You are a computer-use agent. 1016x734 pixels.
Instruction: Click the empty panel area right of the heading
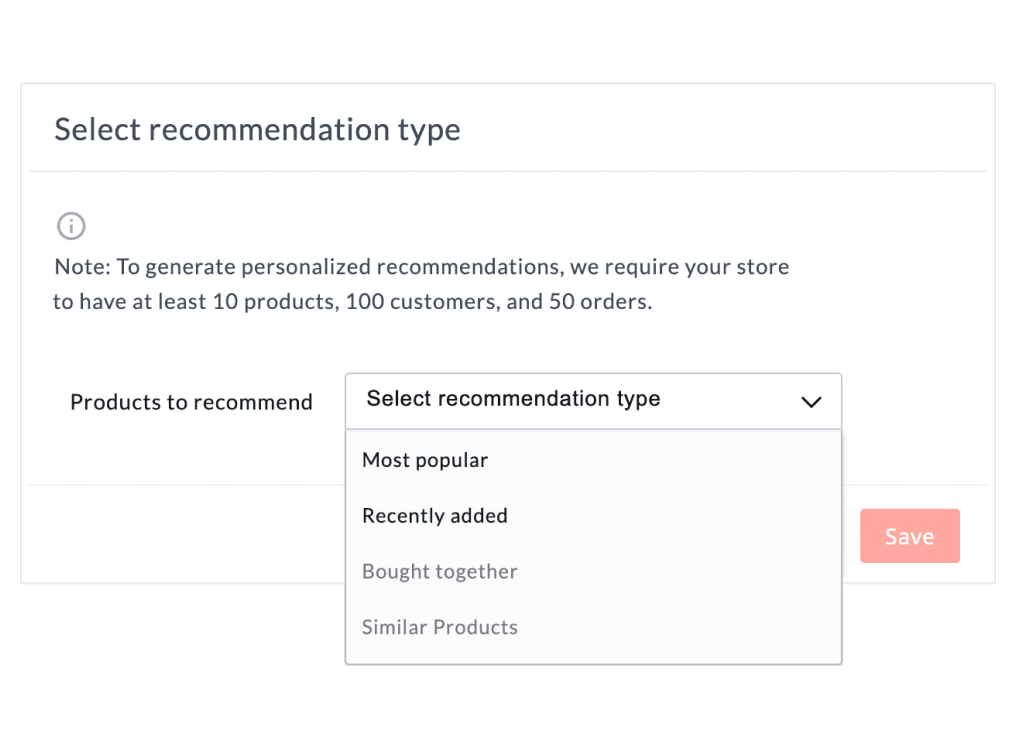(x=720, y=129)
